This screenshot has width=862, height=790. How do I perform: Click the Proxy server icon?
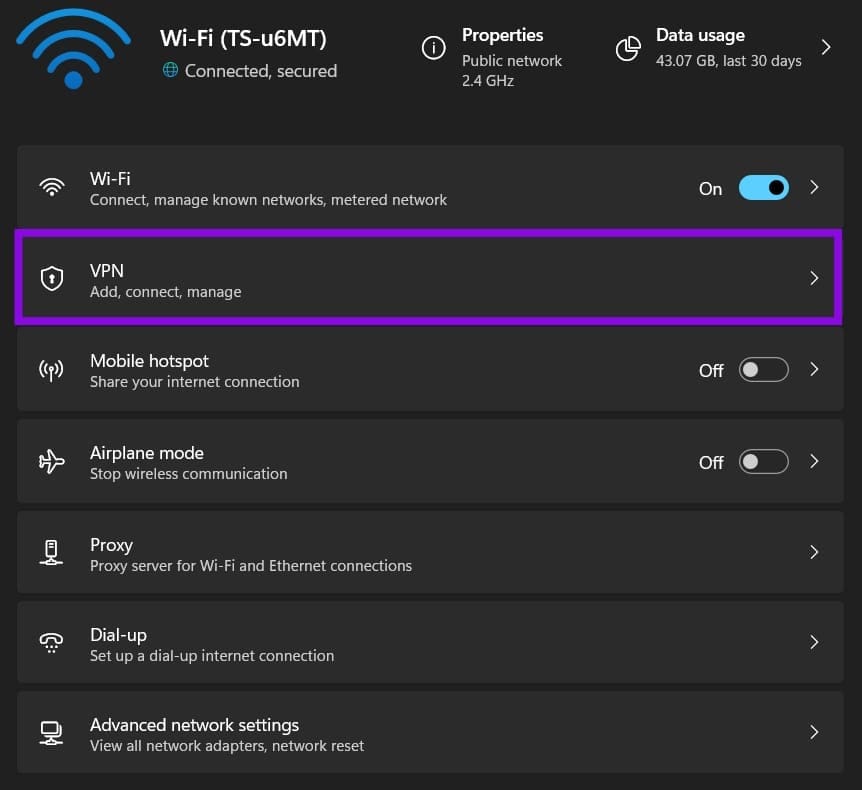tap(51, 553)
